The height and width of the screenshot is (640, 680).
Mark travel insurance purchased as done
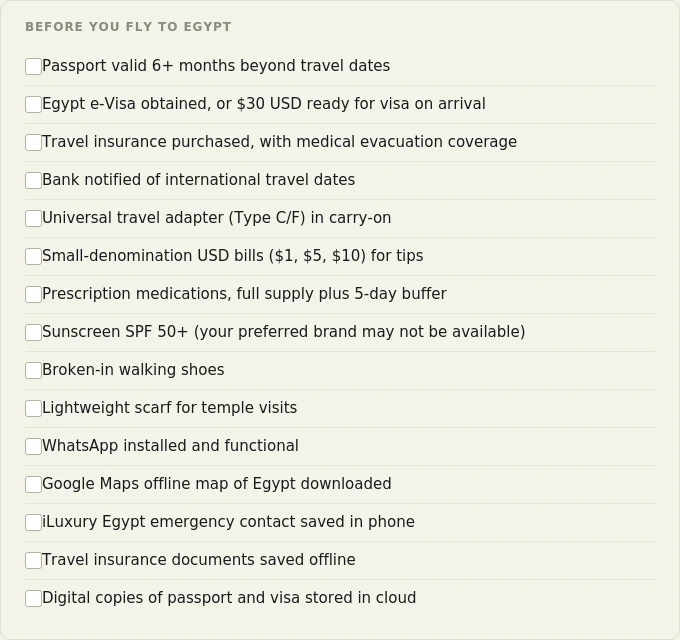click(x=33, y=143)
